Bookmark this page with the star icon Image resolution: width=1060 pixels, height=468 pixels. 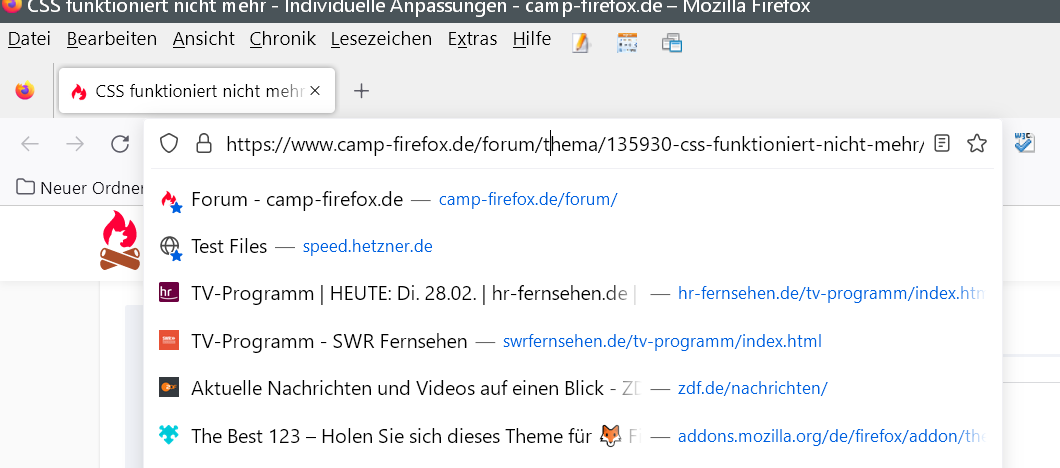point(977,144)
